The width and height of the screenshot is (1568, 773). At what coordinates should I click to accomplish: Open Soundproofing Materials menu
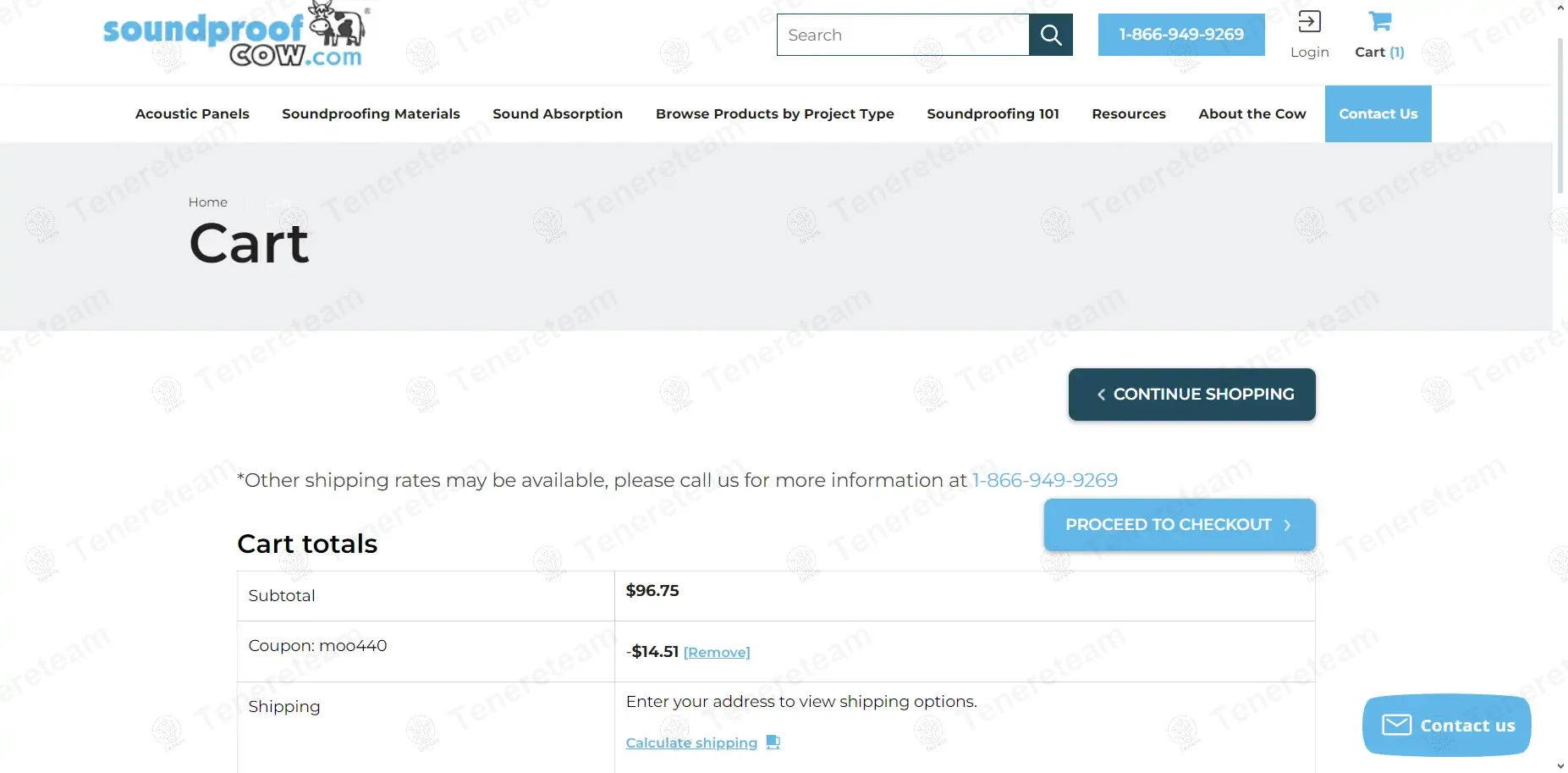(x=371, y=113)
